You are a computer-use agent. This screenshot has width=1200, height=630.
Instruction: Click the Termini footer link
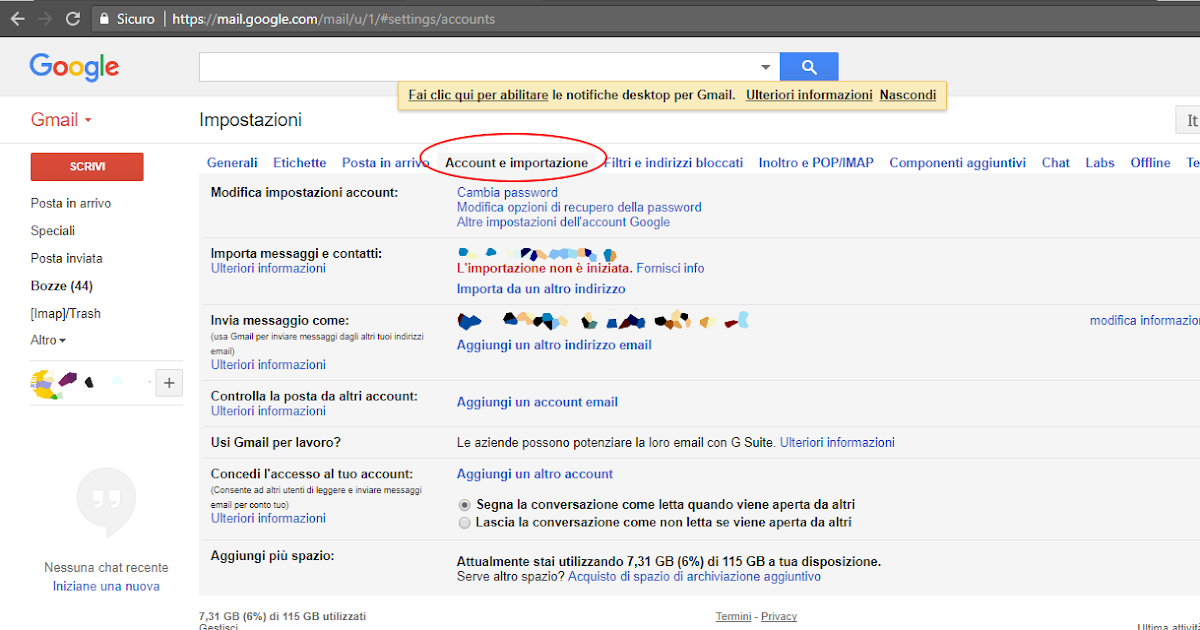click(732, 616)
